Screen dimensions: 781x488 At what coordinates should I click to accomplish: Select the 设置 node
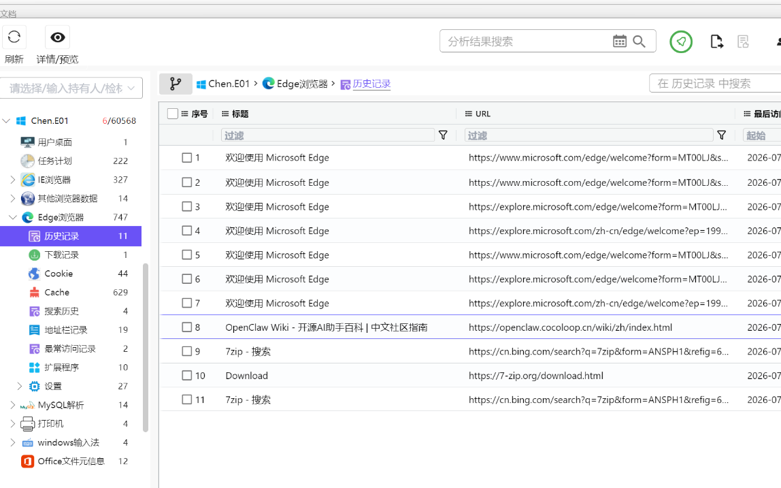point(52,386)
